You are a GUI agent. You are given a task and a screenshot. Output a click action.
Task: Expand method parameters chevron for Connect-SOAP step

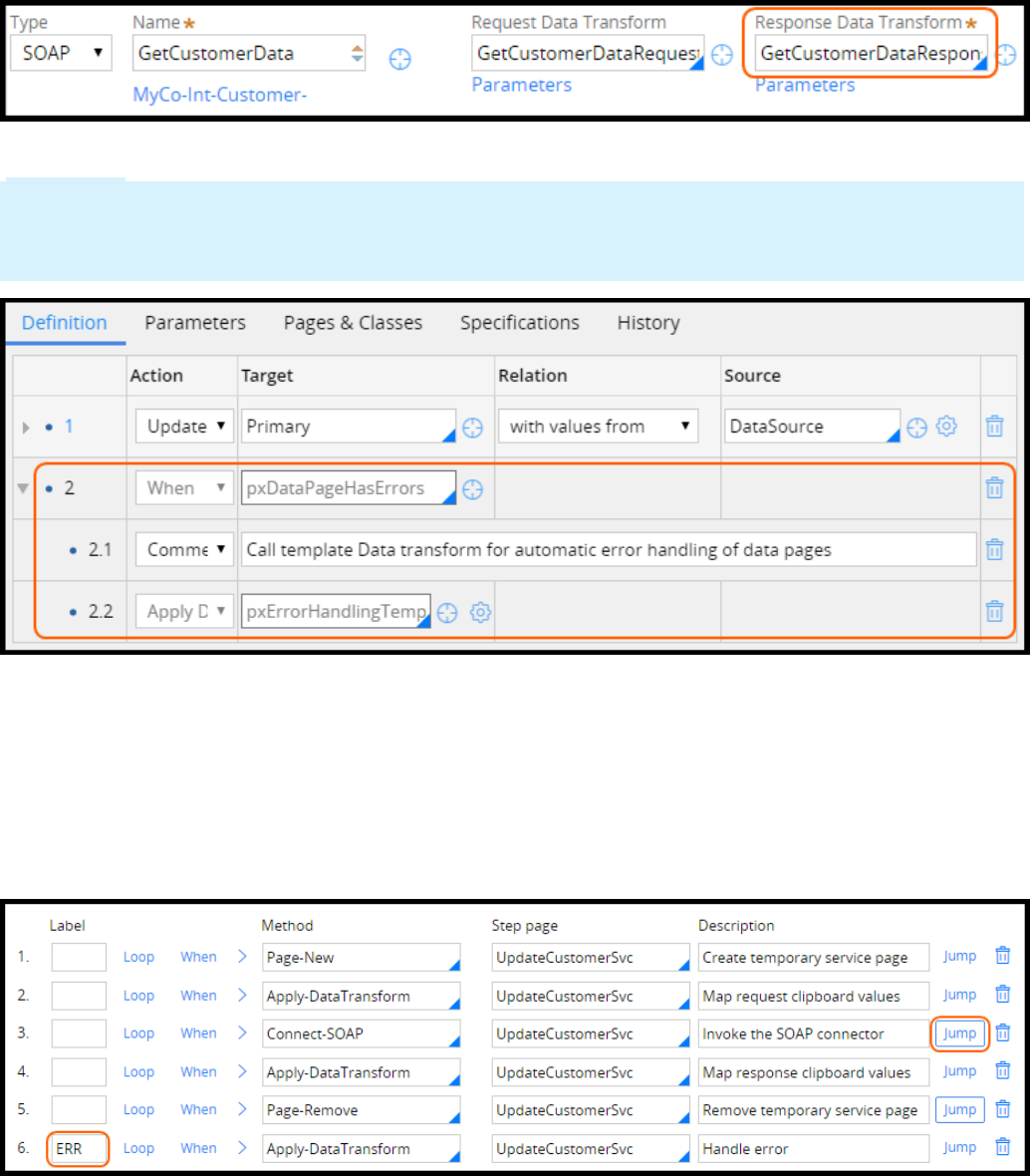tap(242, 1032)
